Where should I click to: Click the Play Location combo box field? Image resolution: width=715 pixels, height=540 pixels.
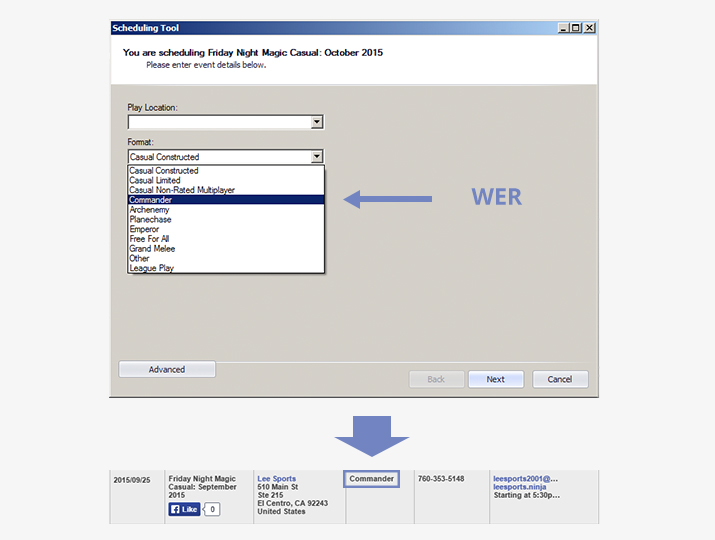226,122
